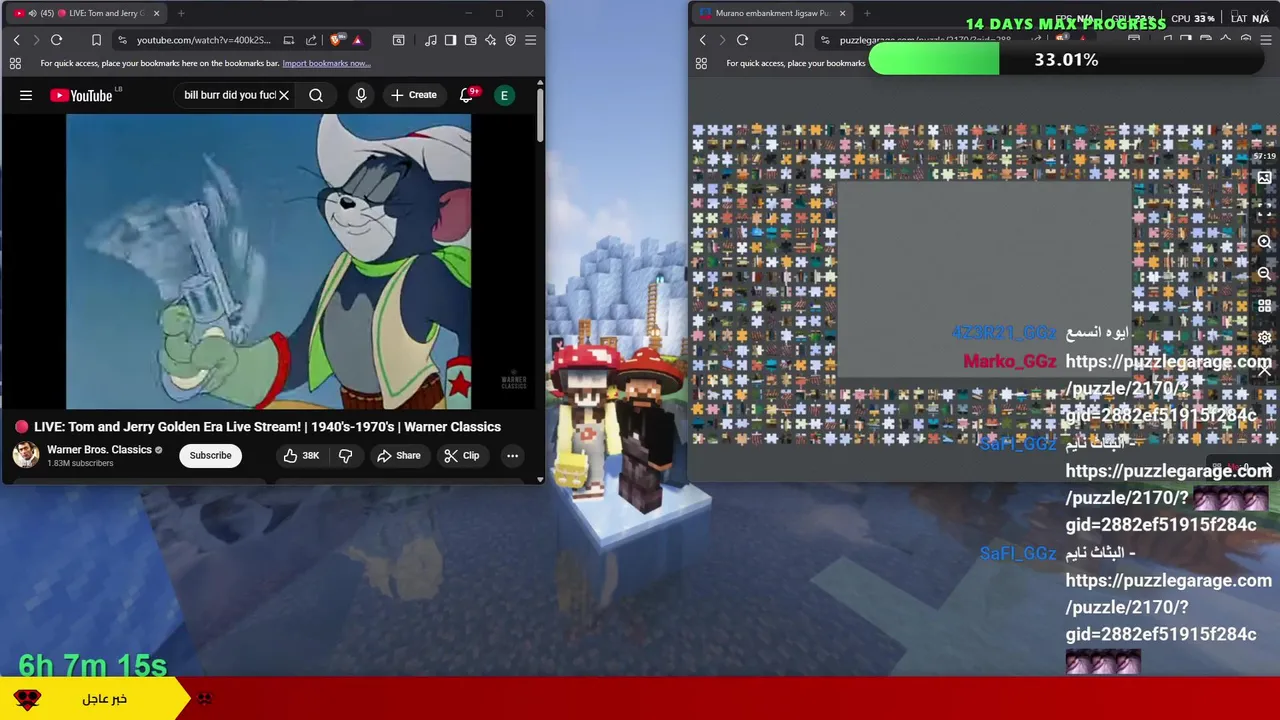Open the apps grid icon on YouTube bookmarks bar
The height and width of the screenshot is (720, 1280).
click(x=15, y=63)
